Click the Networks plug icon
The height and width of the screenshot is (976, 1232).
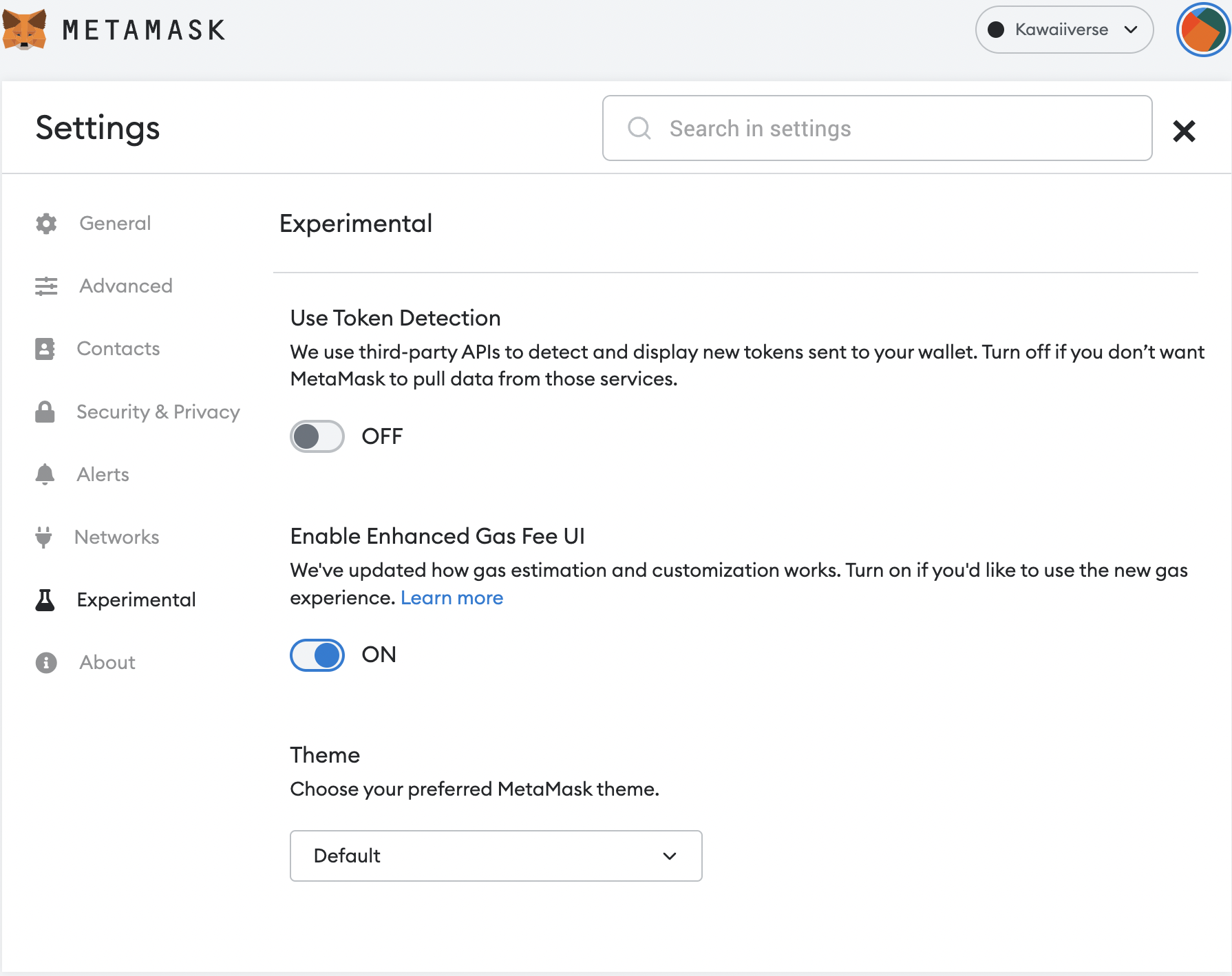tap(43, 537)
